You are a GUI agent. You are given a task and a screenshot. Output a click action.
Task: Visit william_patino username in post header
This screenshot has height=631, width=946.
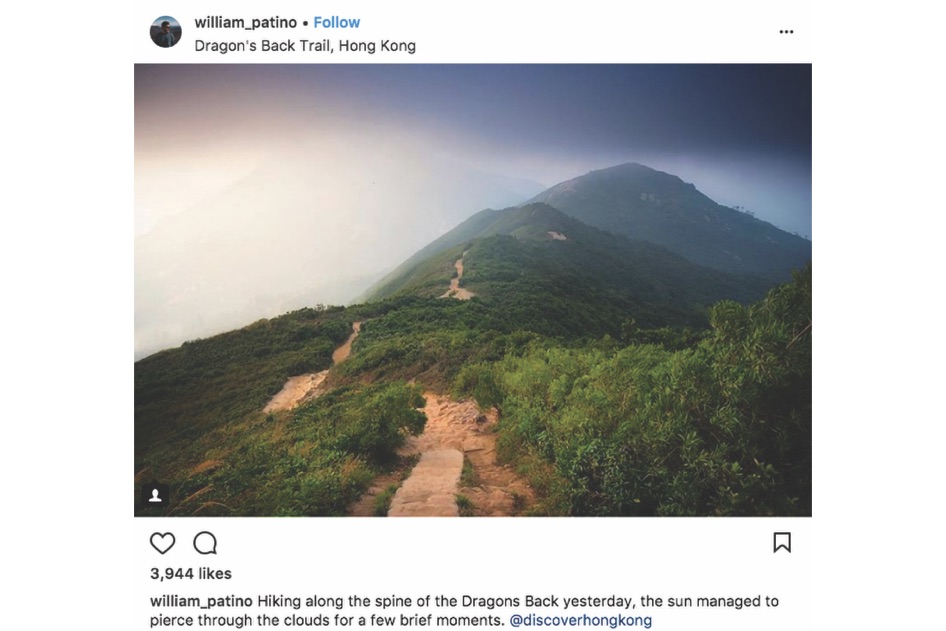point(246,22)
